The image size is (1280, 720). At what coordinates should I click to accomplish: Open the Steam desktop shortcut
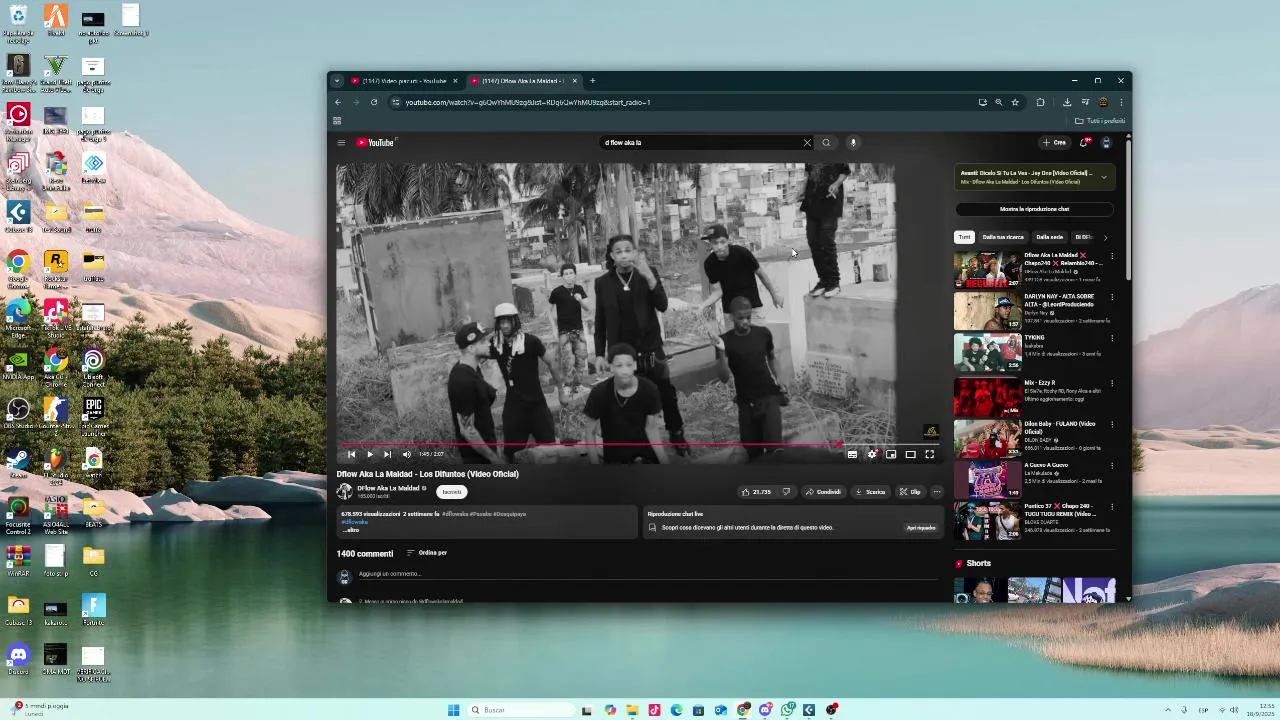coord(18,463)
